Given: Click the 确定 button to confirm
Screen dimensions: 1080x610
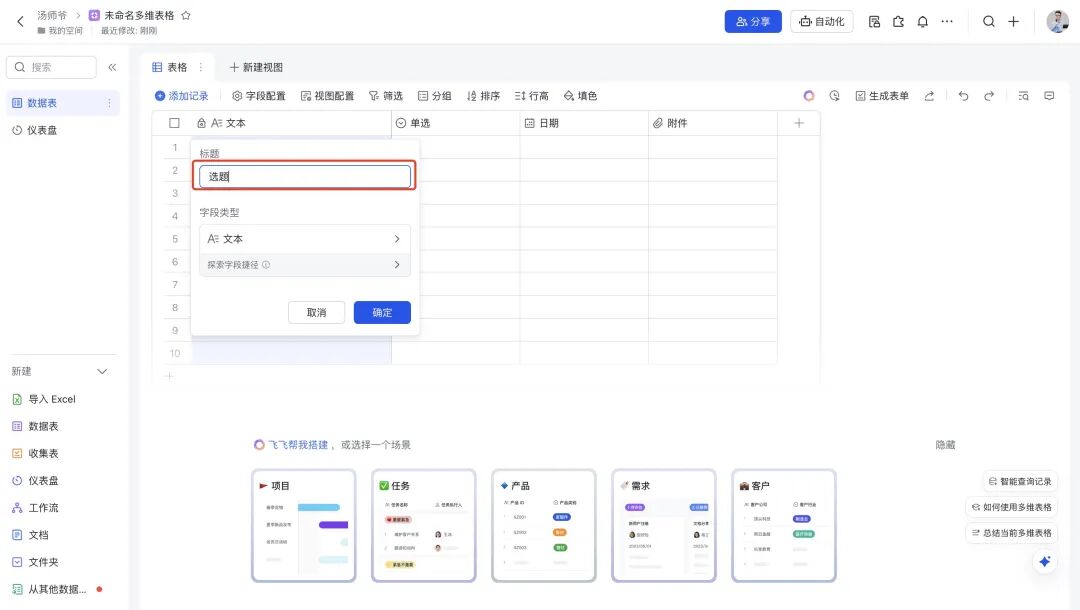Looking at the screenshot, I should pyautogui.click(x=382, y=312).
